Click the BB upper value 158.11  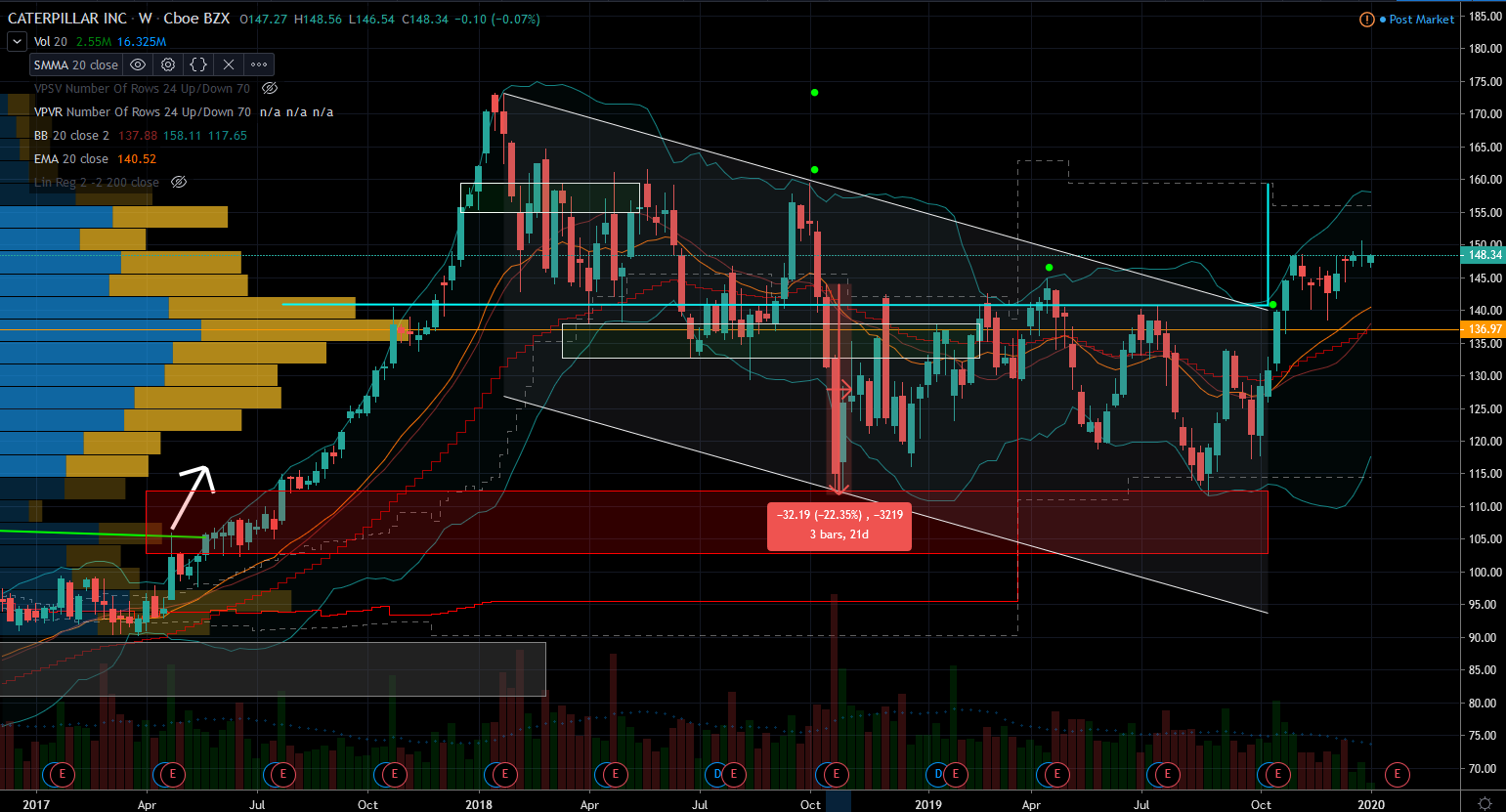click(x=183, y=135)
